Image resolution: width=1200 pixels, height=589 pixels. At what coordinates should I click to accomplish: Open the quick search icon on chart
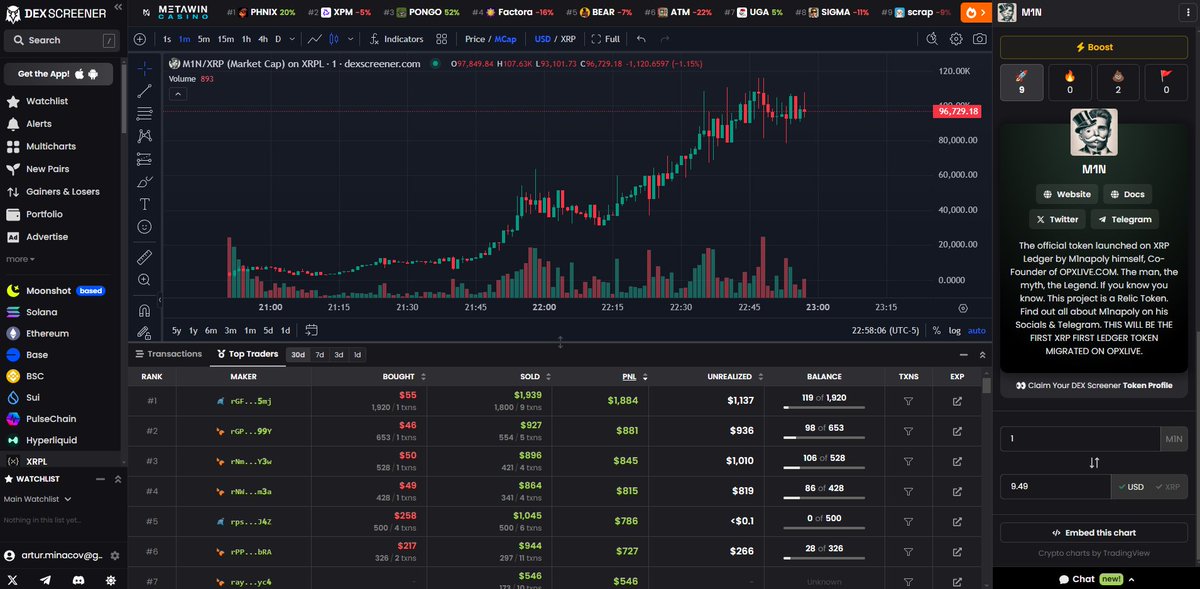(932, 39)
